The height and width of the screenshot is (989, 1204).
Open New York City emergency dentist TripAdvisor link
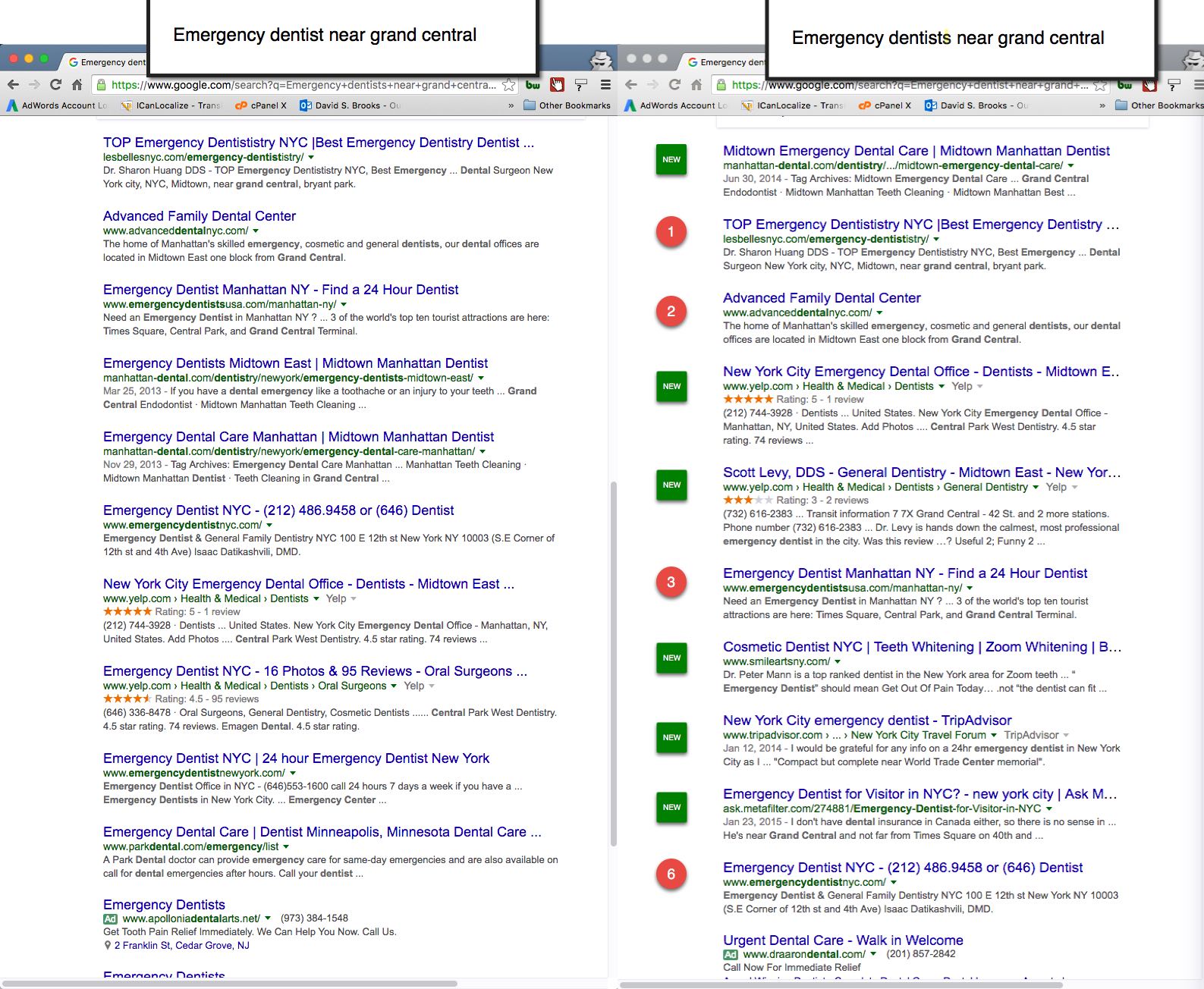pos(867,721)
